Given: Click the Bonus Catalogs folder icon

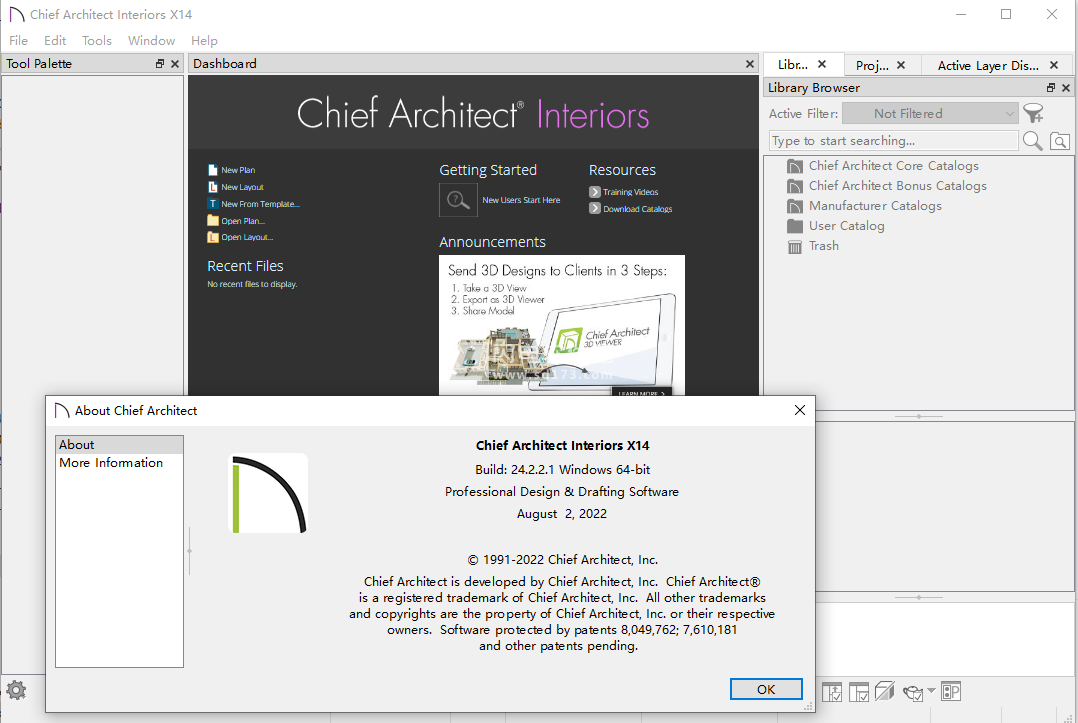Looking at the screenshot, I should [x=795, y=186].
